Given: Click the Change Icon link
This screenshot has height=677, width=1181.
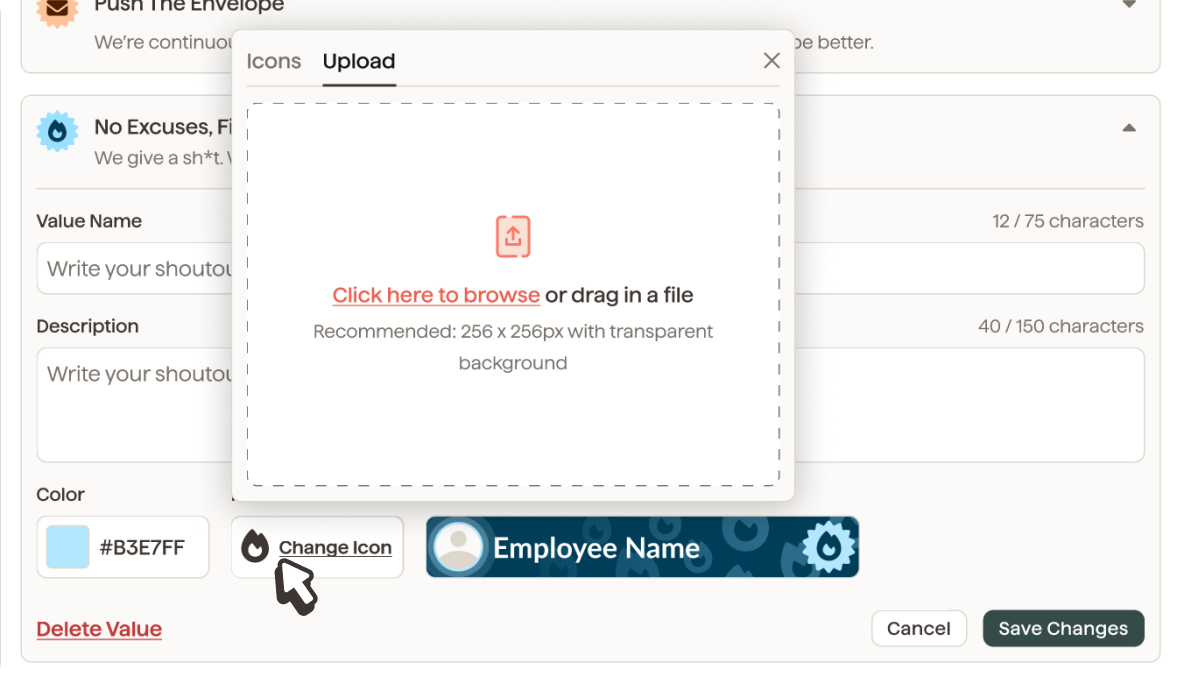Looking at the screenshot, I should 335,547.
